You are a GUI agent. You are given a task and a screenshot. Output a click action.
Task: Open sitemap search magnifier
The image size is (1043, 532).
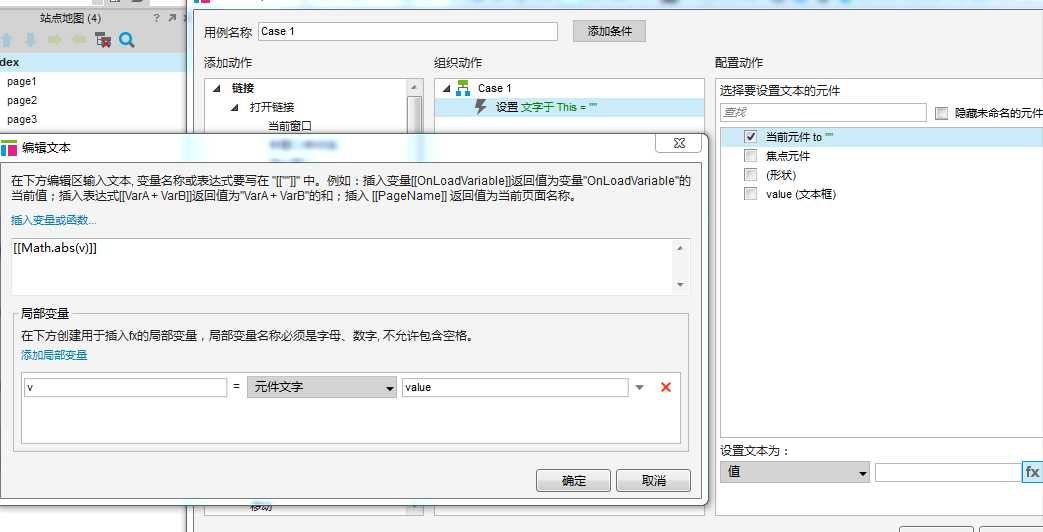pyautogui.click(x=126, y=40)
